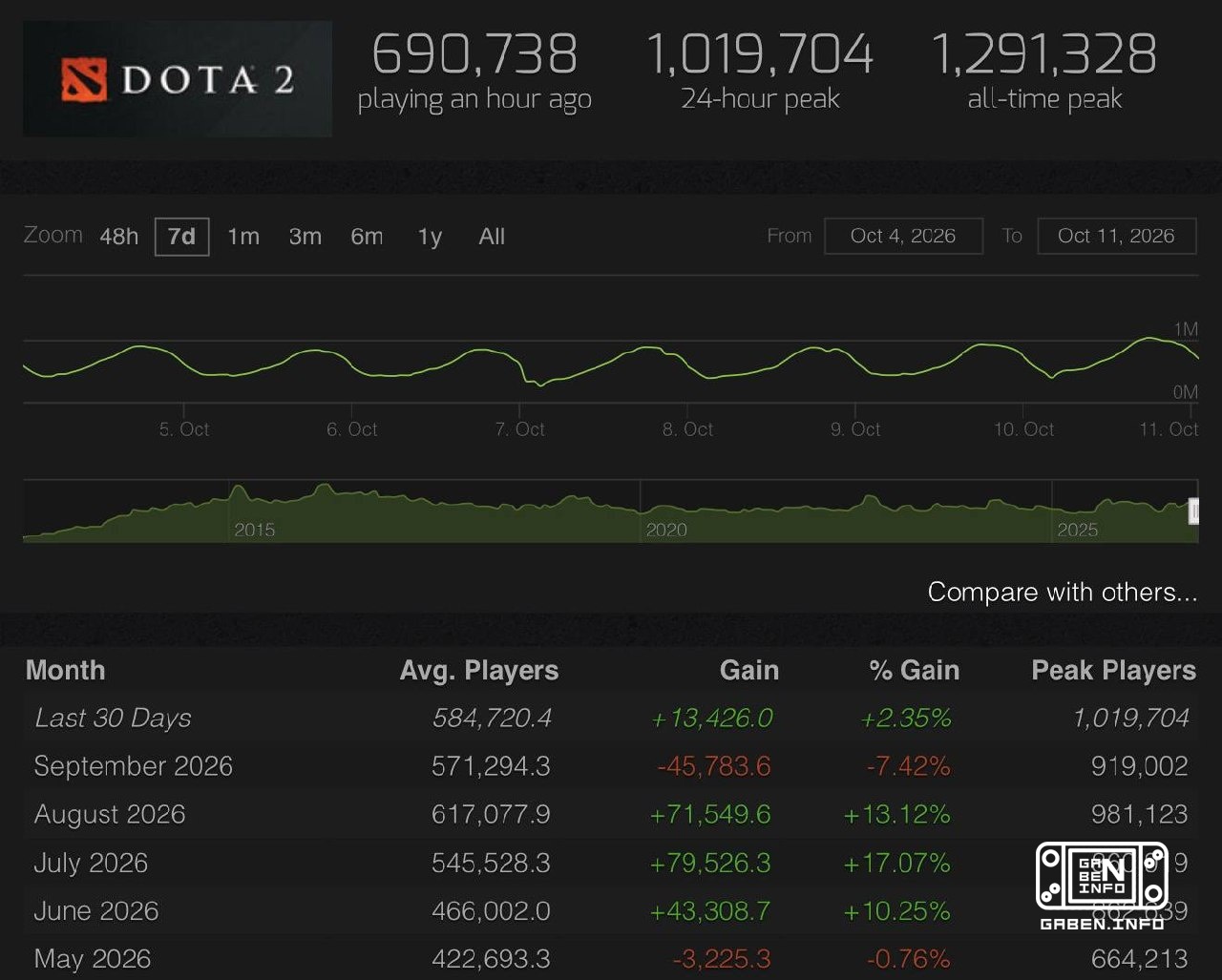Select the July 2026 row label
The image size is (1222, 980).
91,863
